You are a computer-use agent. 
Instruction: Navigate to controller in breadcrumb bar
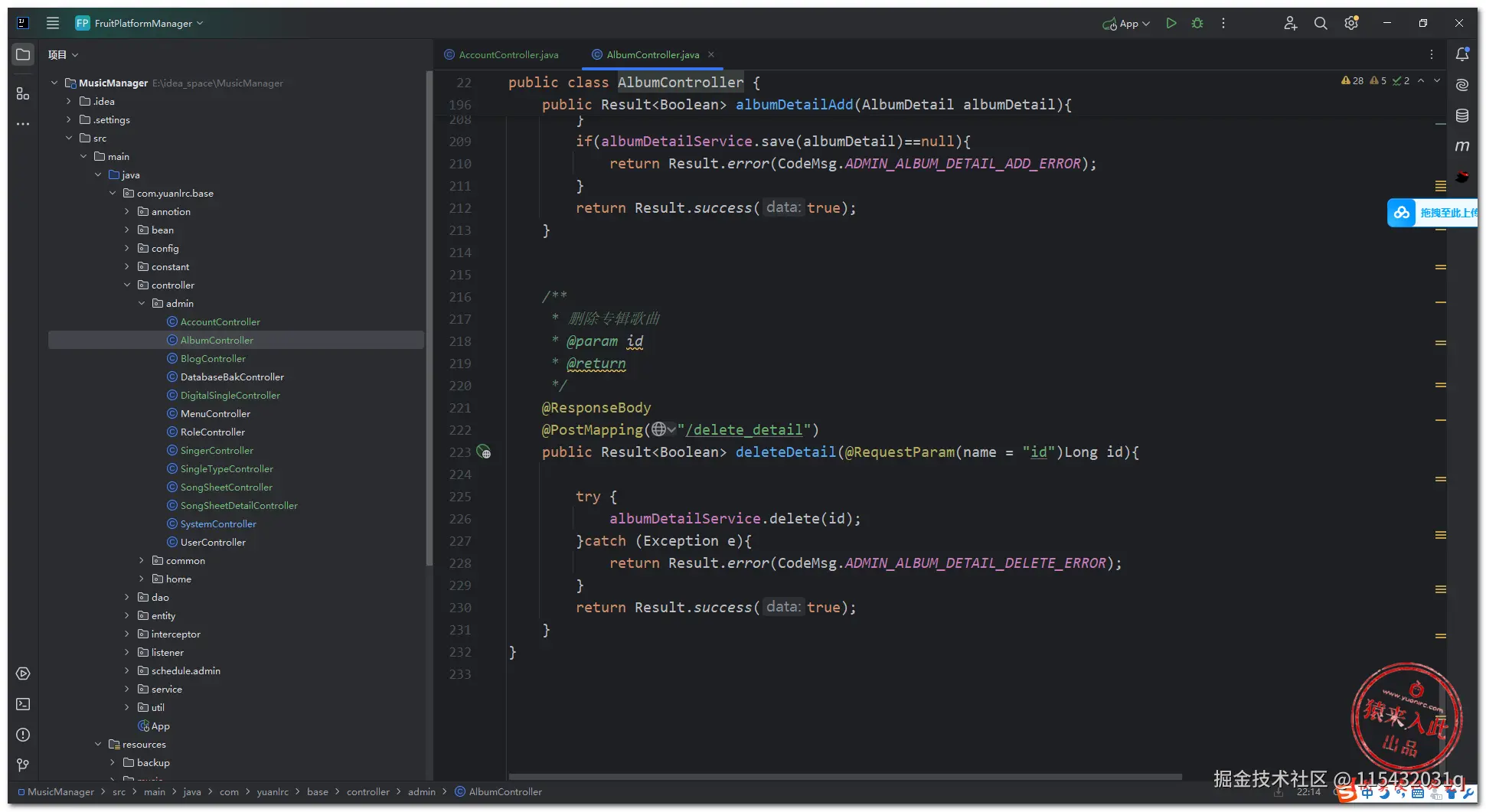point(367,791)
